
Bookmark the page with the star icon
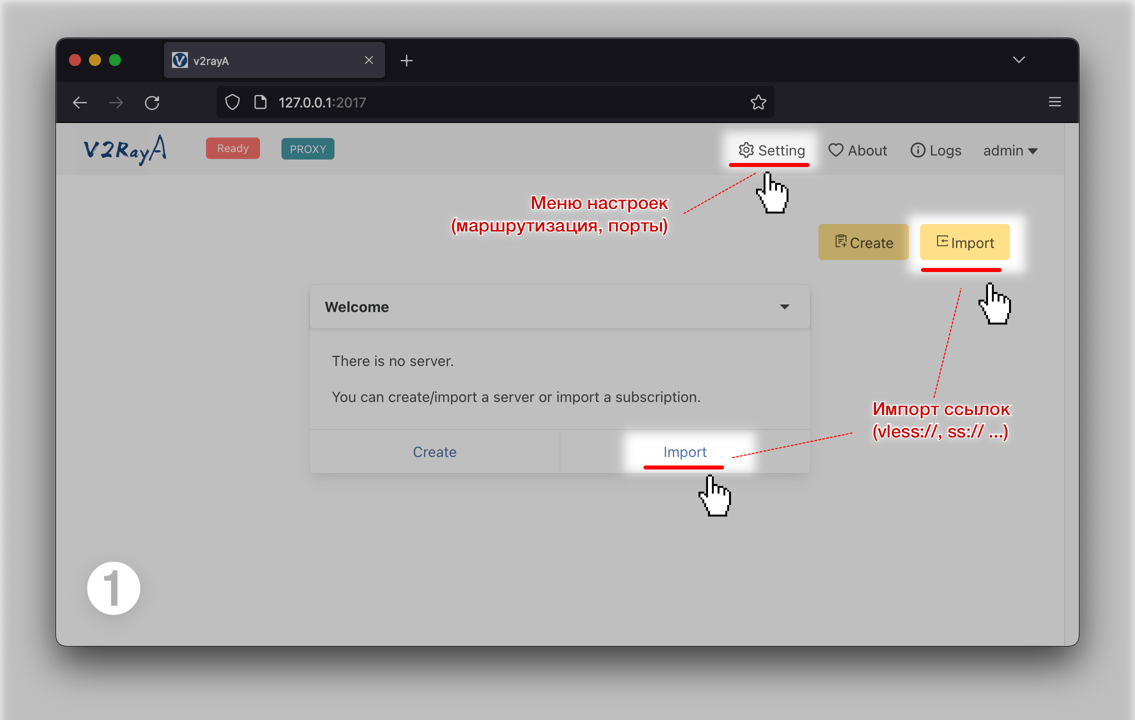758,102
